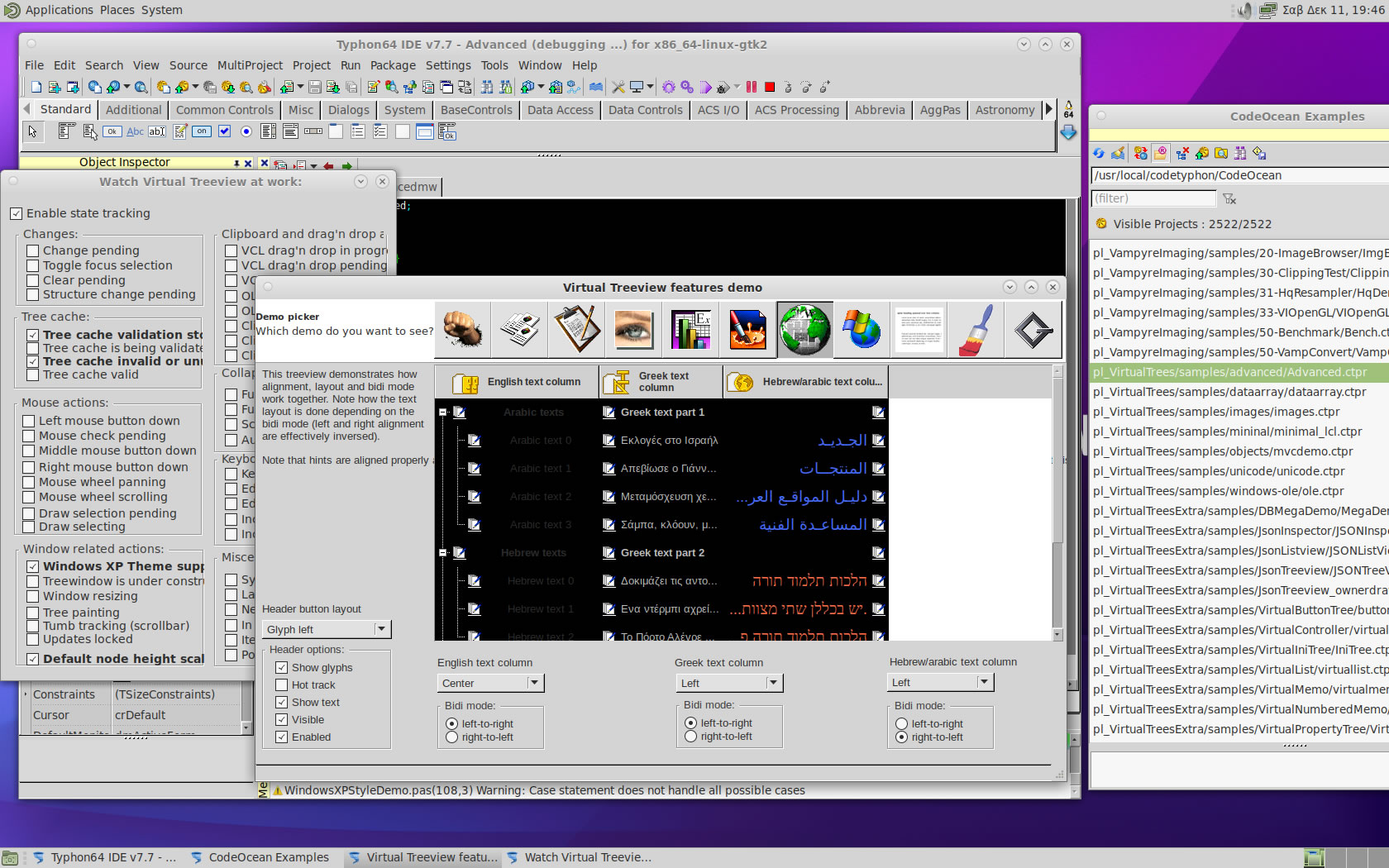Viewport: 1389px width, 868px height.
Task: Select the TCheckBox component in the palette
Action: click(x=224, y=131)
